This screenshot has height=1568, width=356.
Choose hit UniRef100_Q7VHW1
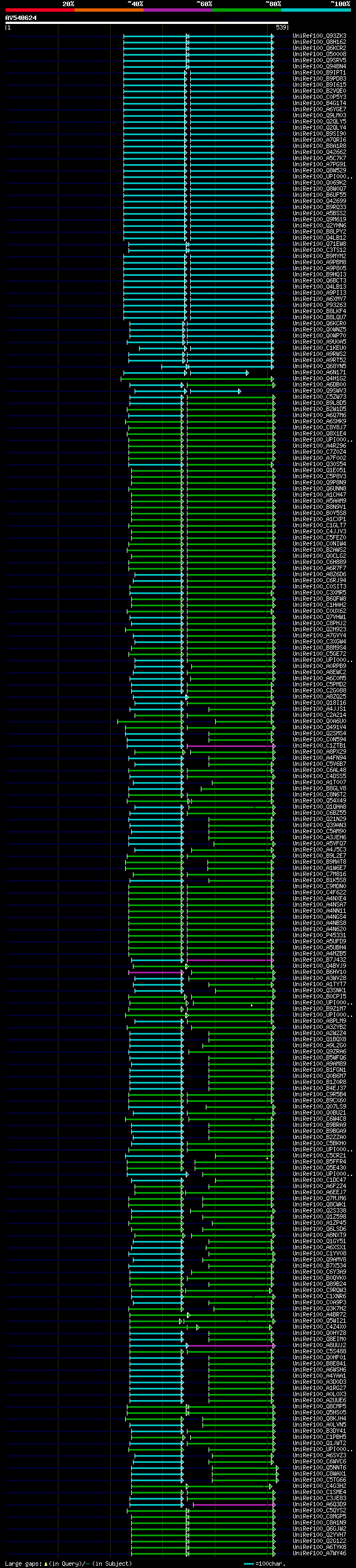319,617
